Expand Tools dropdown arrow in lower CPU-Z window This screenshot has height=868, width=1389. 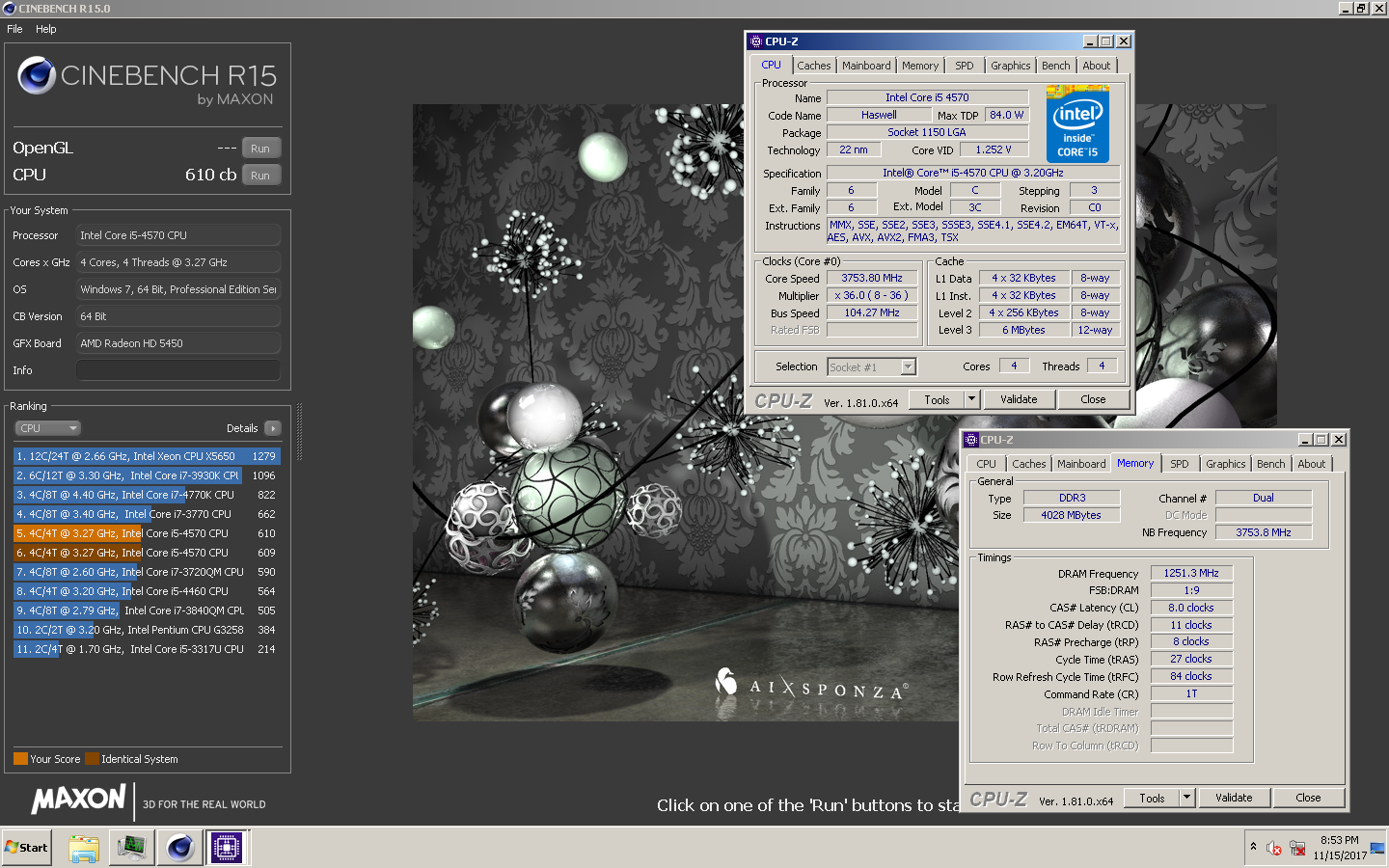(x=1187, y=798)
